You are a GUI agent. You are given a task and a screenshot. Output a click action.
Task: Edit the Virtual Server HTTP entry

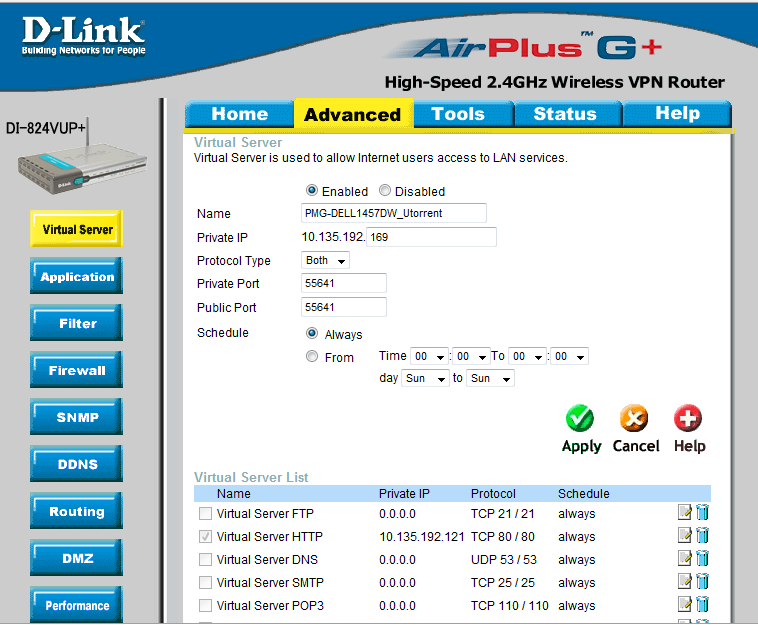click(x=685, y=535)
